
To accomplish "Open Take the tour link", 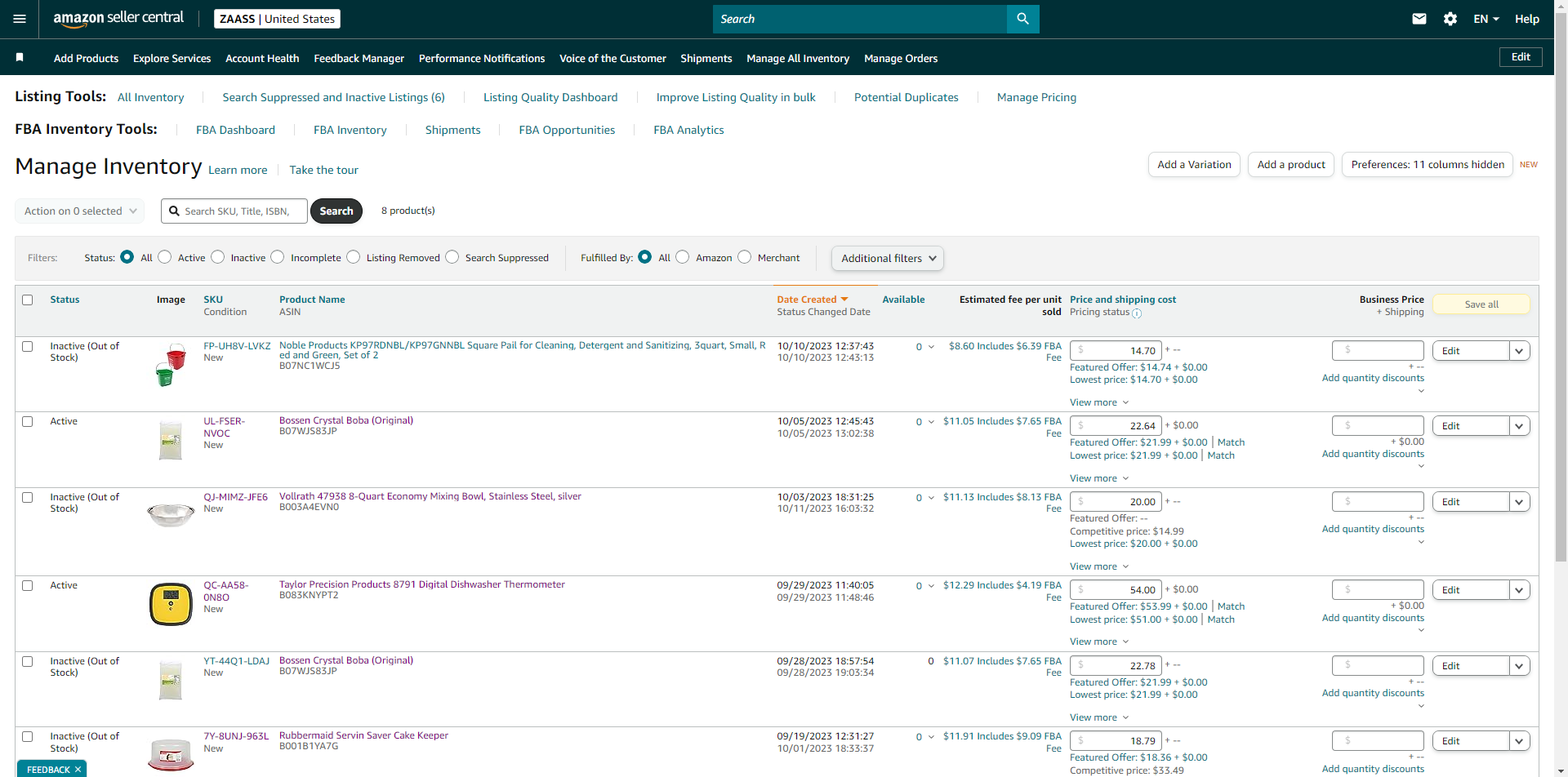I will pos(323,170).
